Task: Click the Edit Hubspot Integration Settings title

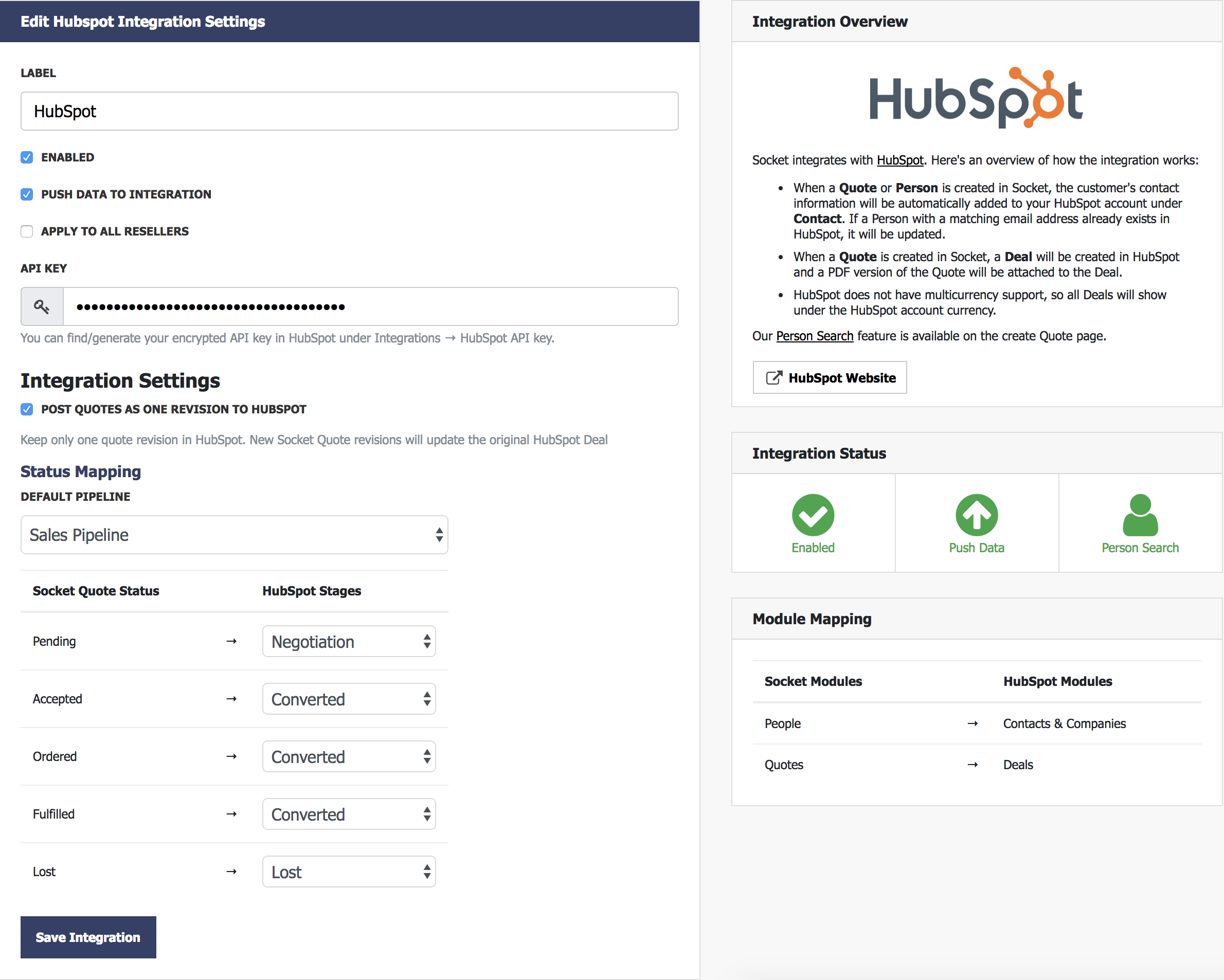Action: tap(143, 21)
